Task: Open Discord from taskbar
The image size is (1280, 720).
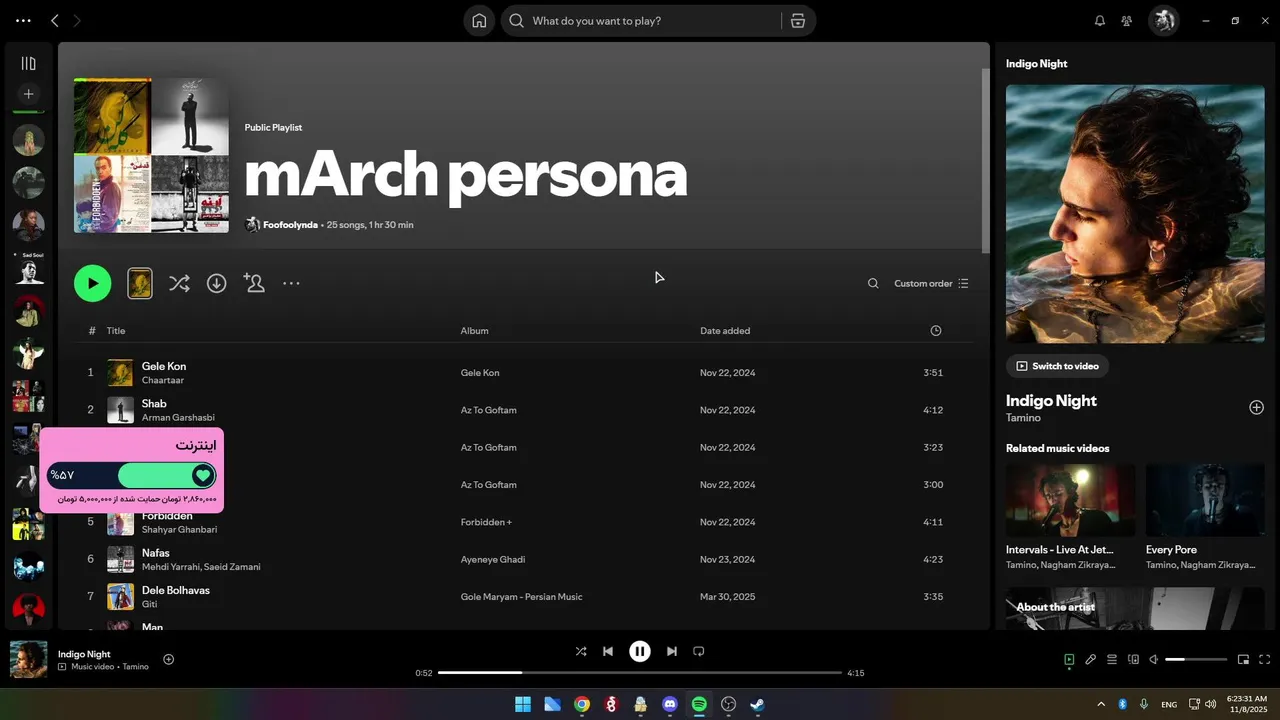Action: coord(670,704)
